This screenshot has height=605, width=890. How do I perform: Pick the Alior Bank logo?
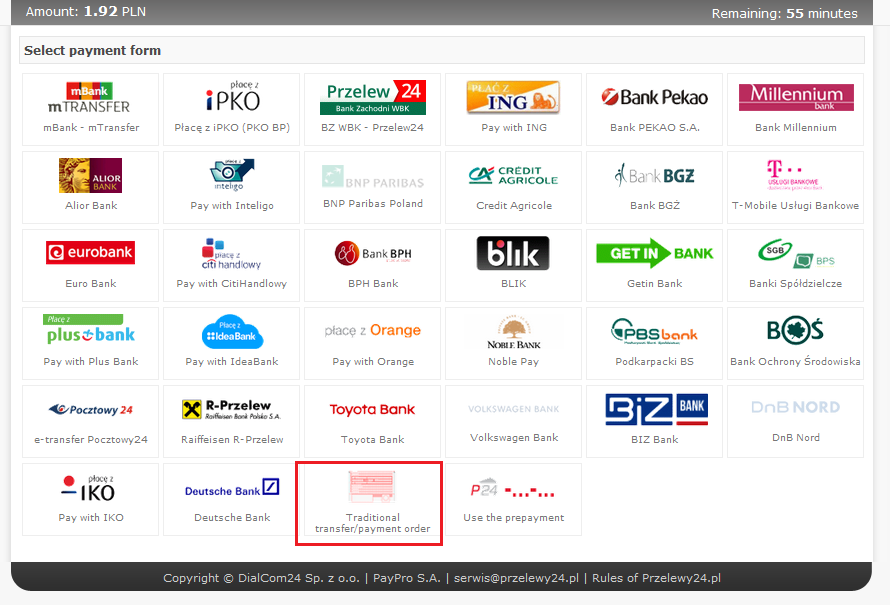click(90, 175)
